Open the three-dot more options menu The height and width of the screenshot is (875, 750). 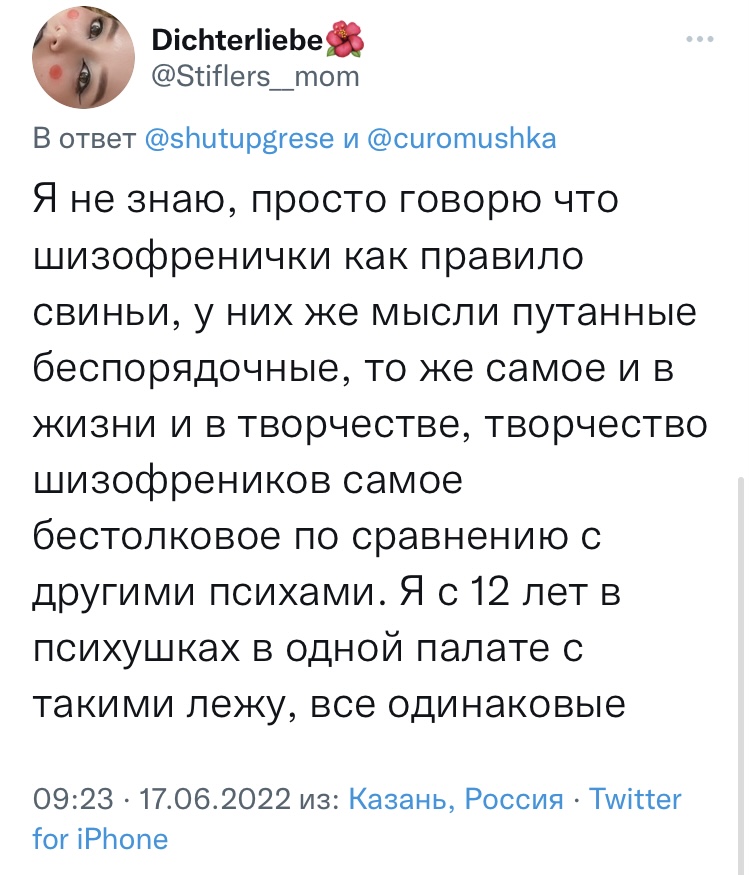tap(700, 40)
